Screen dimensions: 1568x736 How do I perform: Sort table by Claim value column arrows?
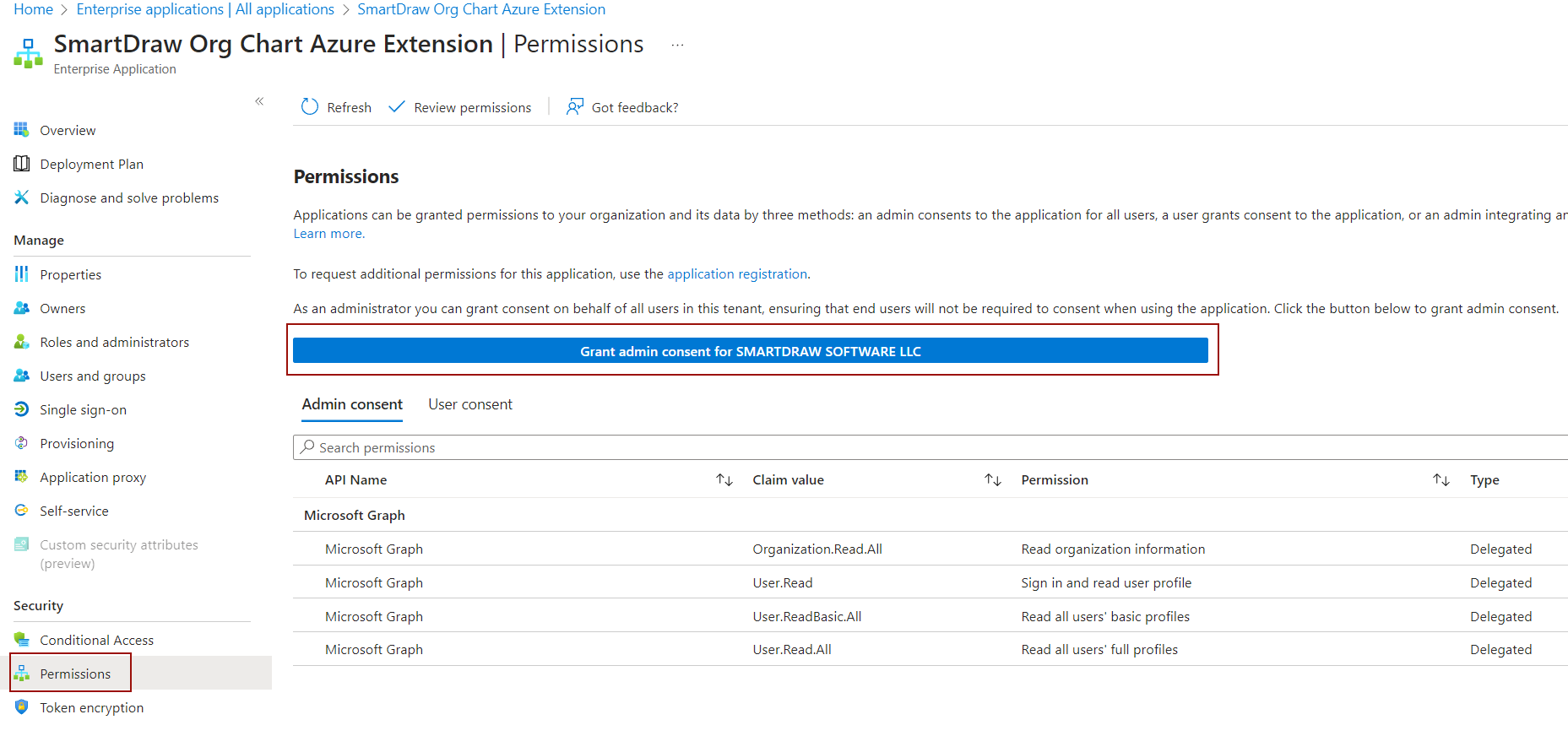tap(992, 480)
